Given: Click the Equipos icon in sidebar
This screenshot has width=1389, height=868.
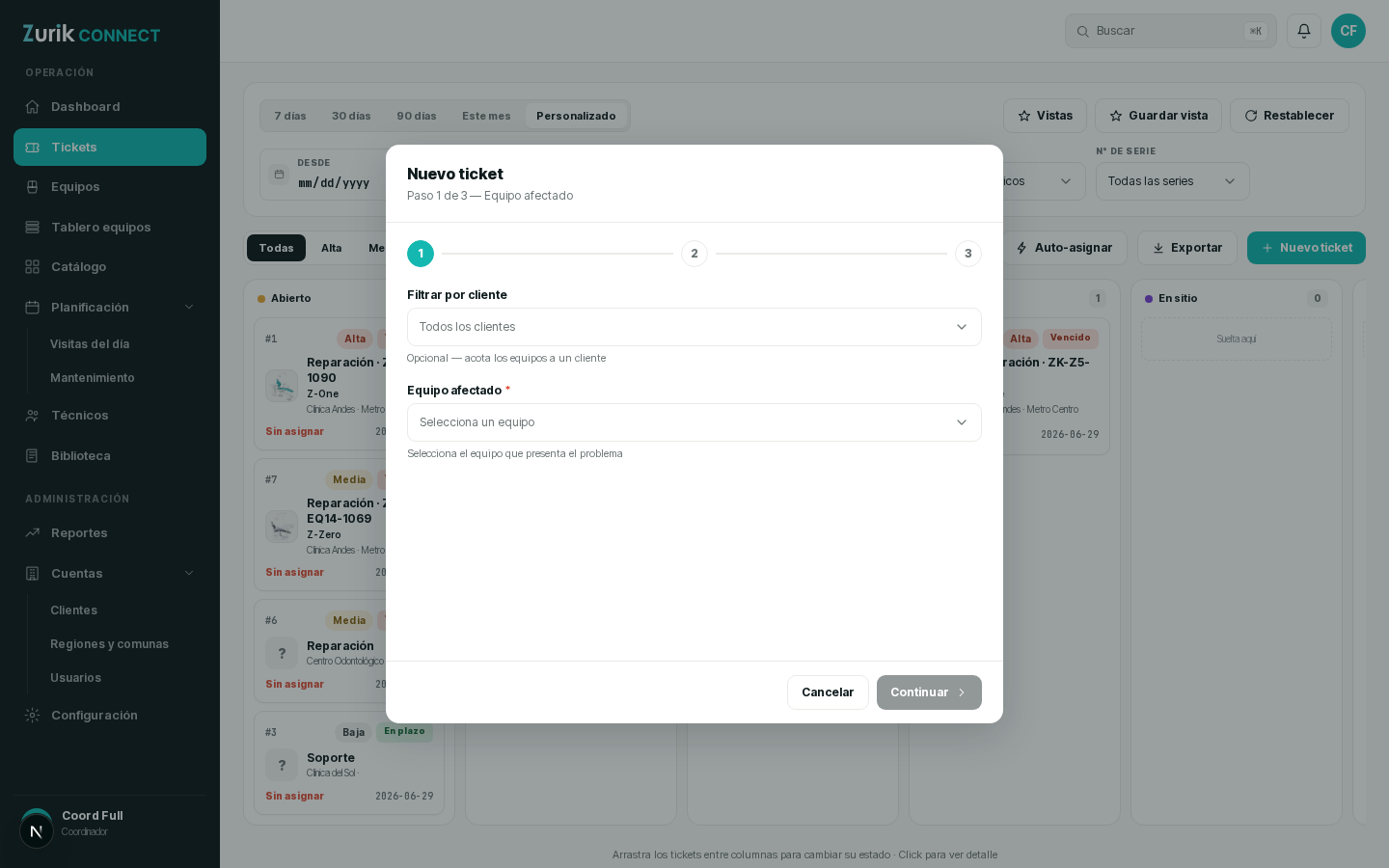Looking at the screenshot, I should [33, 187].
